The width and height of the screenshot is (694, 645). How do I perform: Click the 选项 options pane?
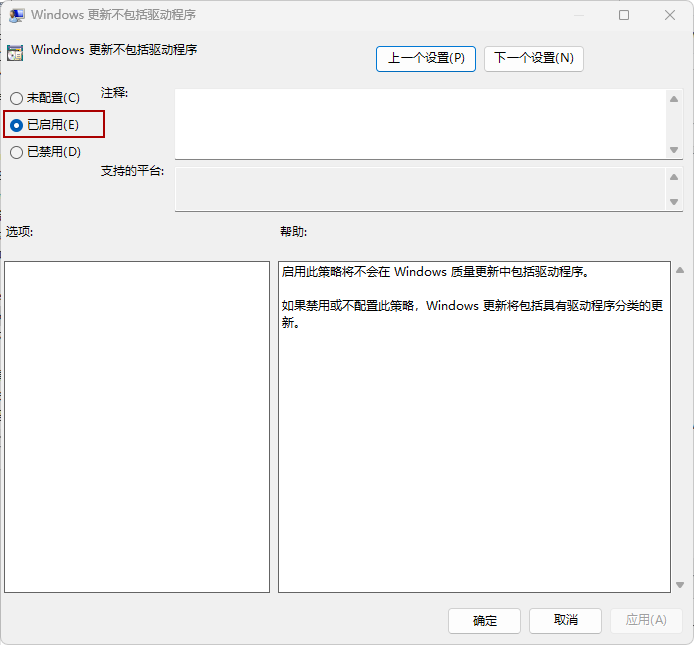(x=137, y=427)
